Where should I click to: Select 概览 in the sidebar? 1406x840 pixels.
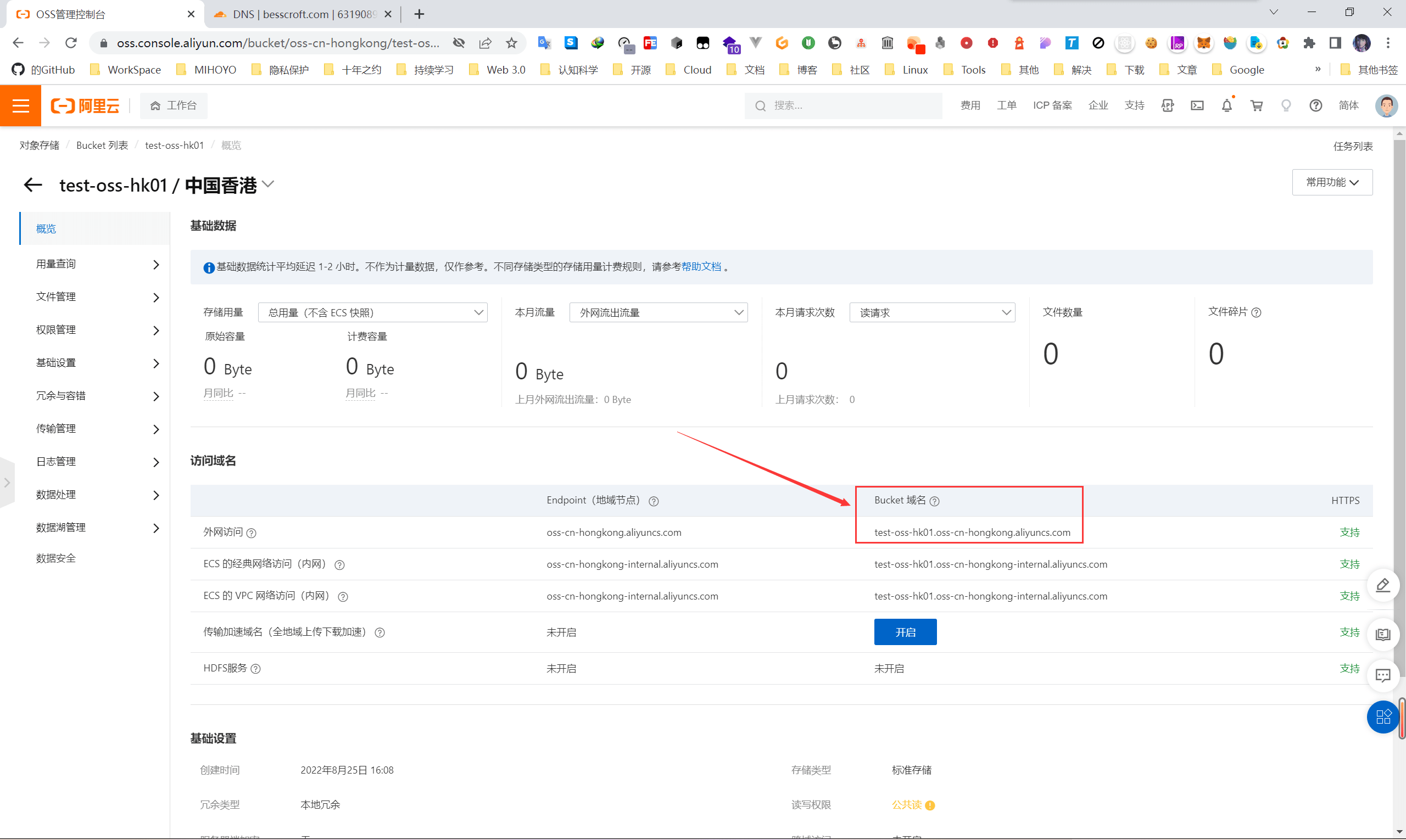click(x=94, y=229)
